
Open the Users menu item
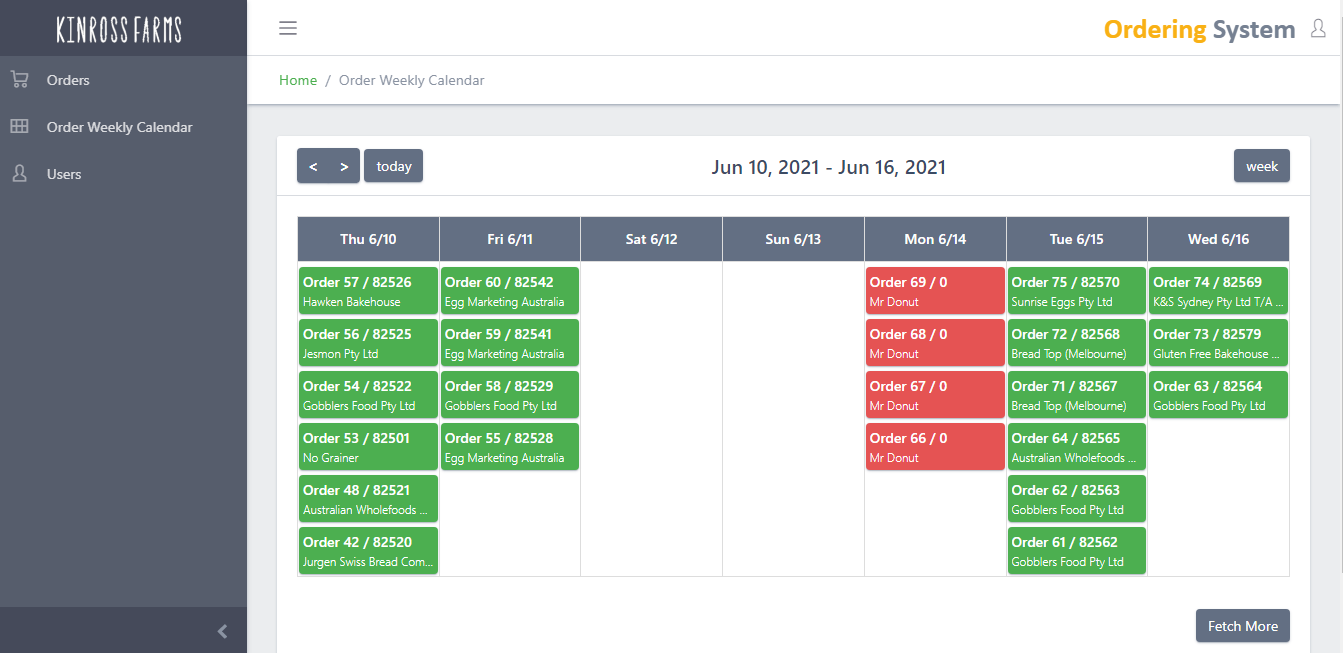(x=64, y=174)
